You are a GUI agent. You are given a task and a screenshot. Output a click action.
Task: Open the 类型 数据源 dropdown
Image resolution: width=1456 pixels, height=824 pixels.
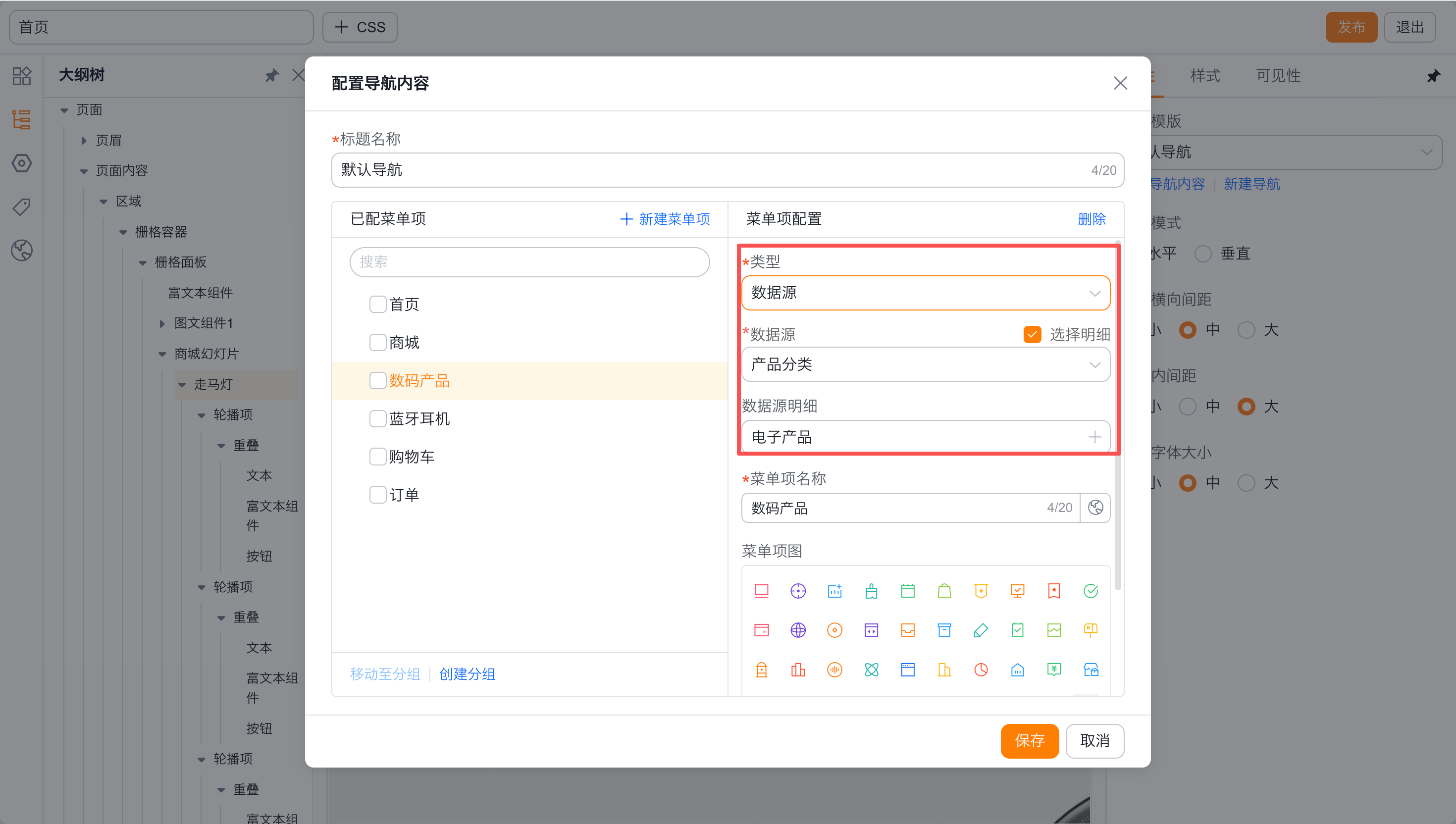925,293
